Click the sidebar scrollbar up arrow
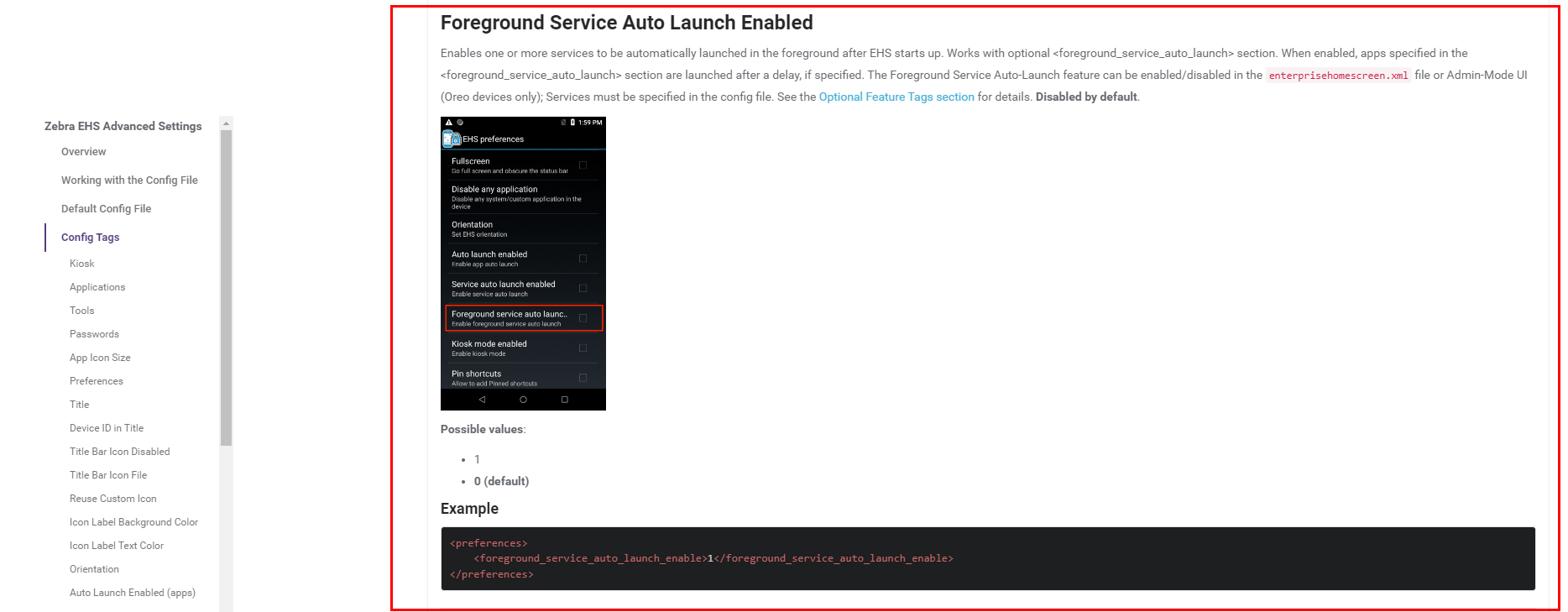This screenshot has width=1568, height=612. point(226,123)
